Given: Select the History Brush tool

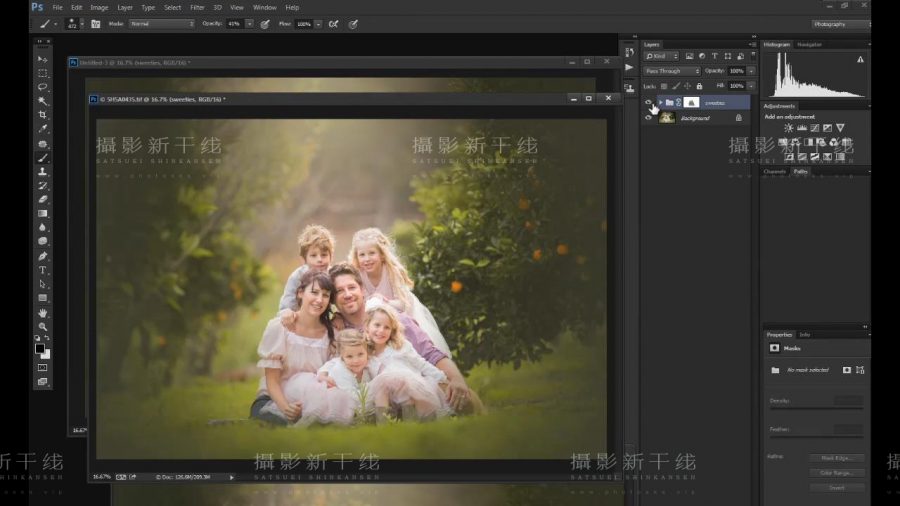Looking at the screenshot, I should tap(42, 185).
